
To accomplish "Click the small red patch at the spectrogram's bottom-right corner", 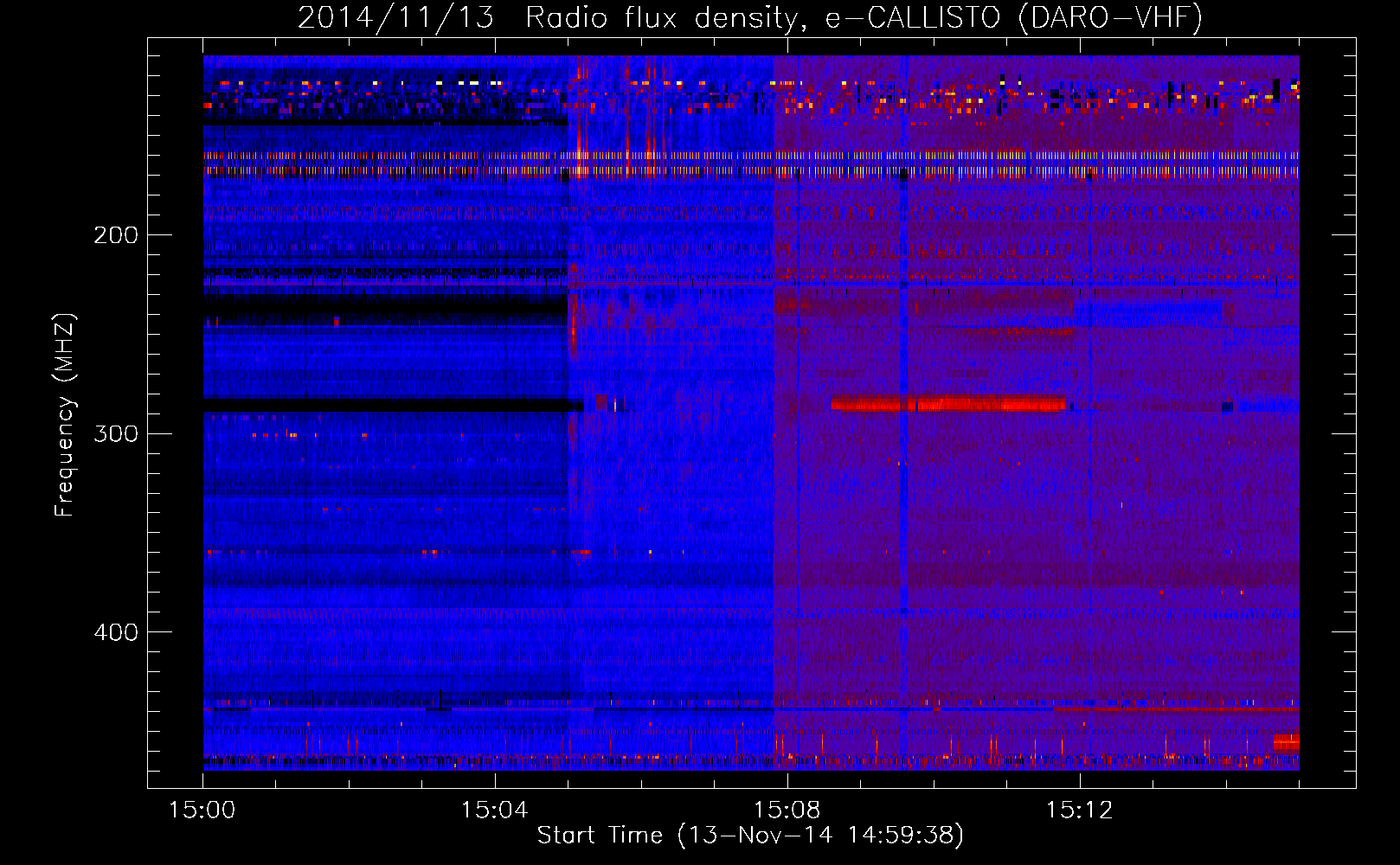I will point(1286,742).
